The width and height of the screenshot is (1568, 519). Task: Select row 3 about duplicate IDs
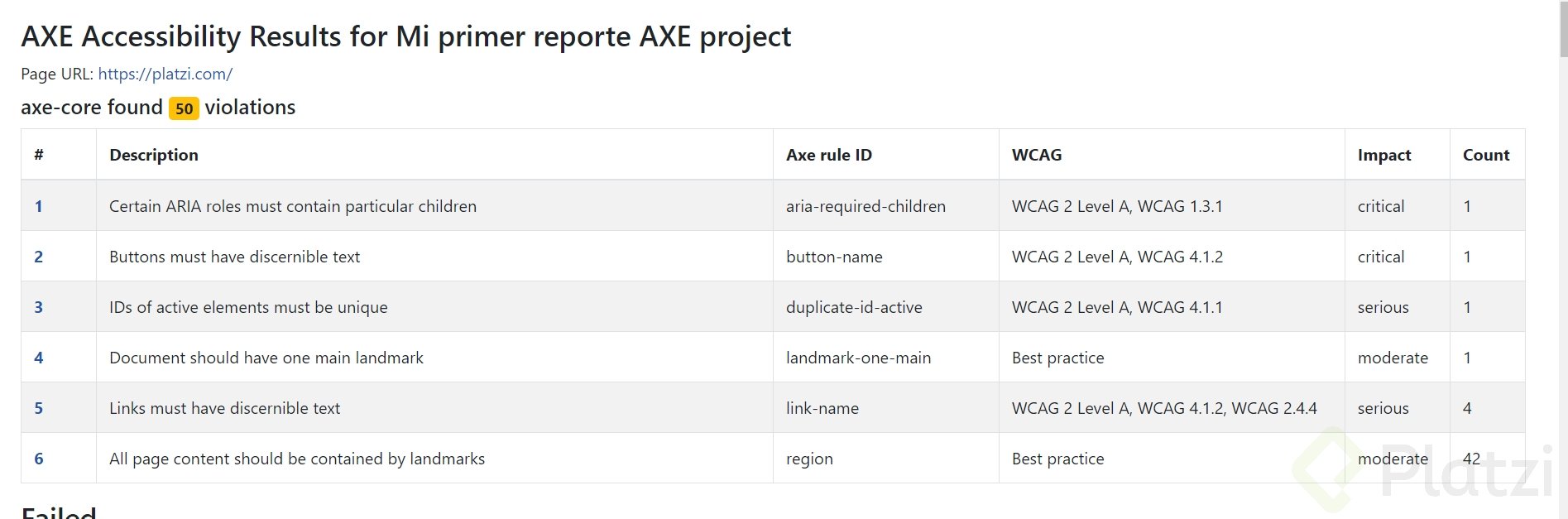click(x=38, y=307)
